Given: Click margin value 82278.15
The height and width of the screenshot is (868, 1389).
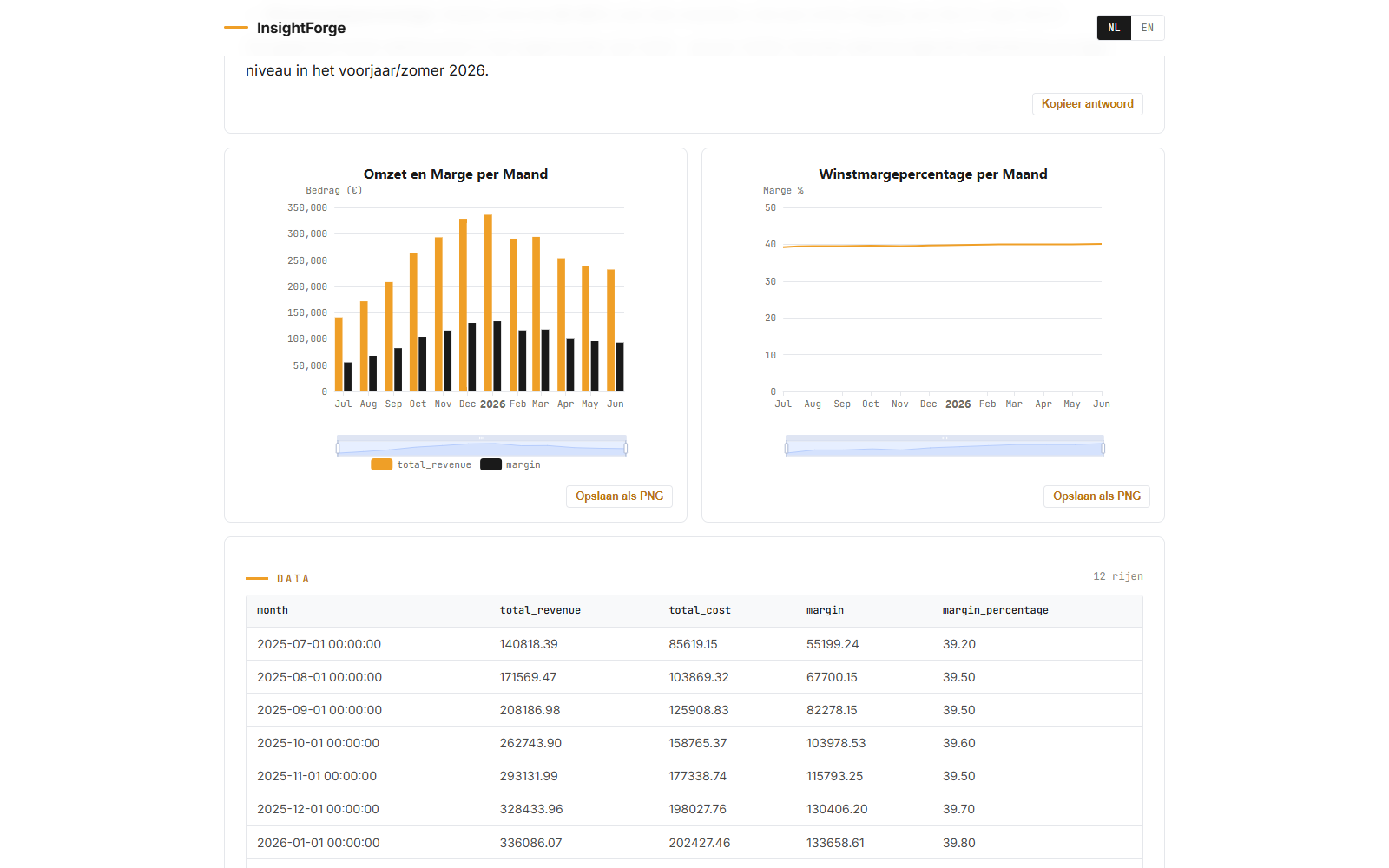Looking at the screenshot, I should pos(832,710).
